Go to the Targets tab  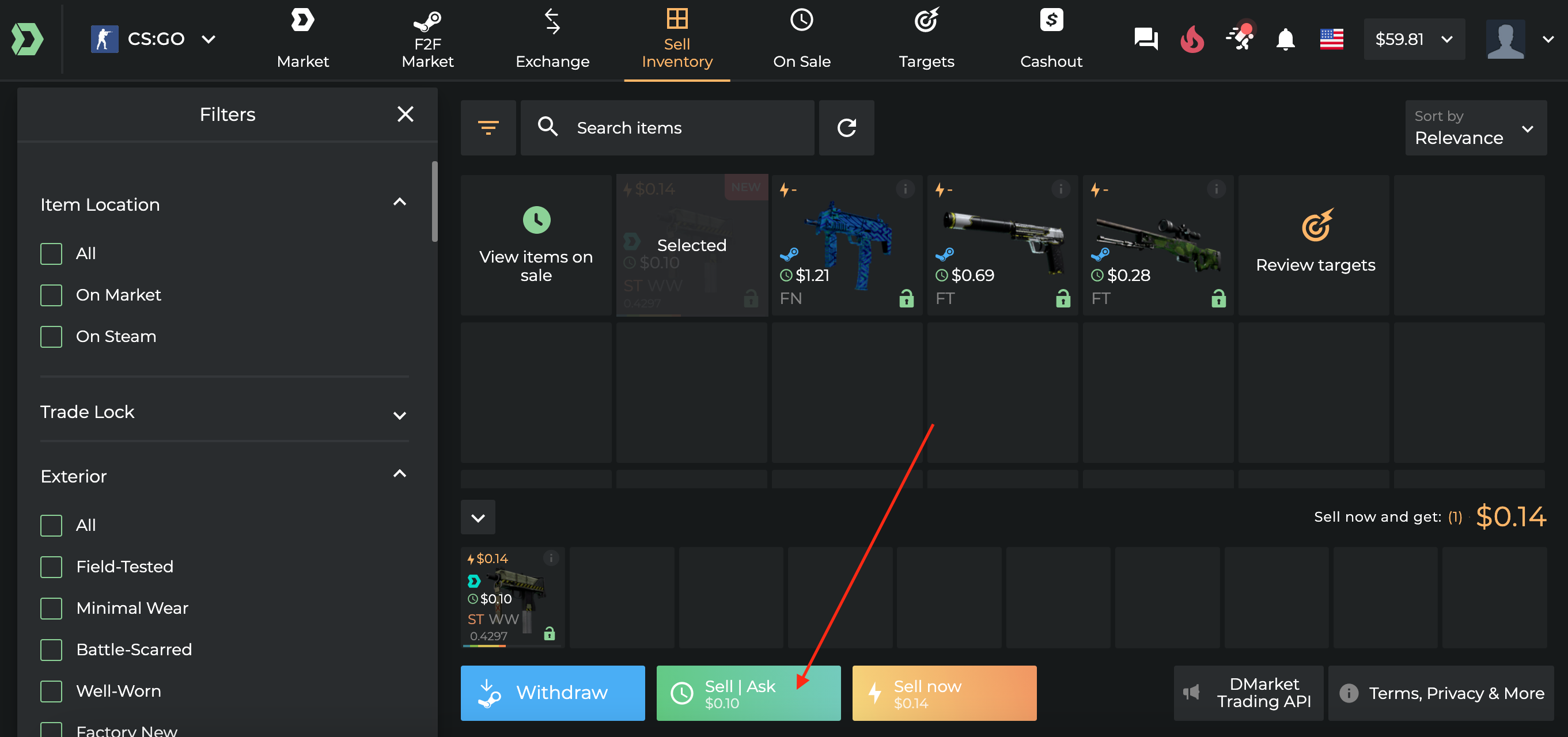coord(926,40)
